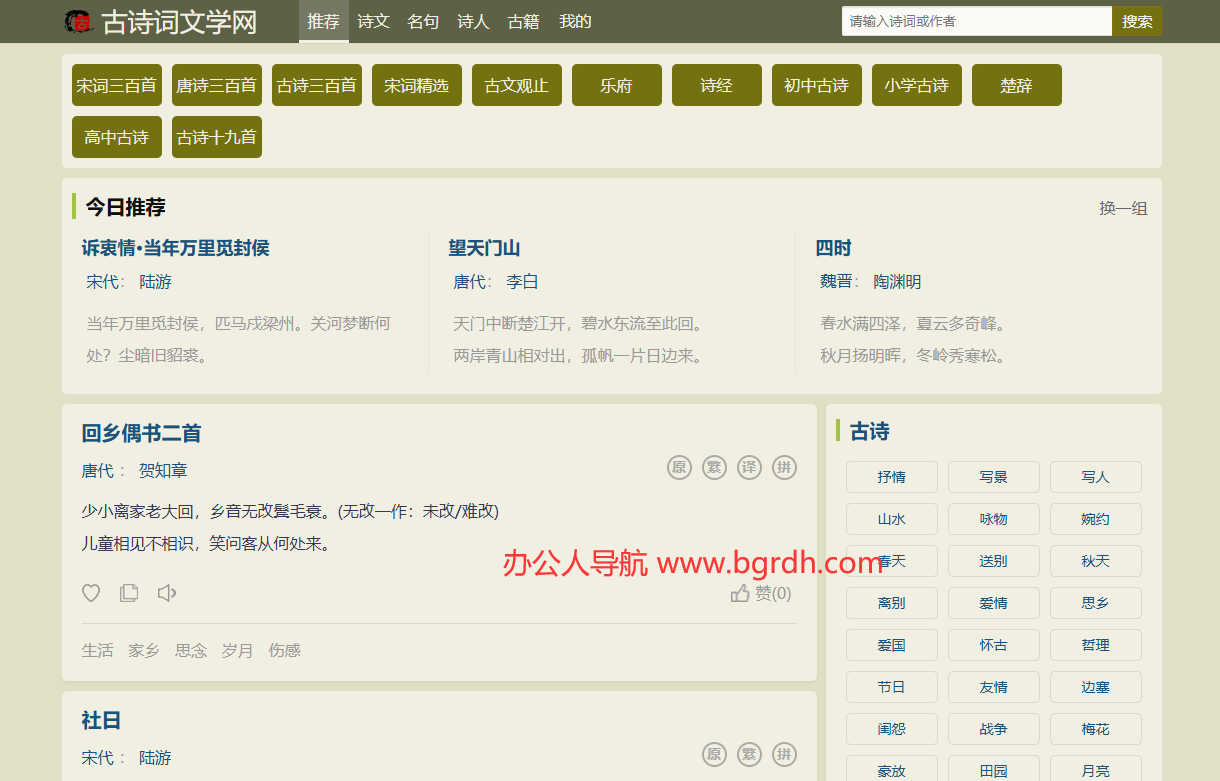Focus the poem or author search box
Screen dimensions: 1220x781
point(975,21)
